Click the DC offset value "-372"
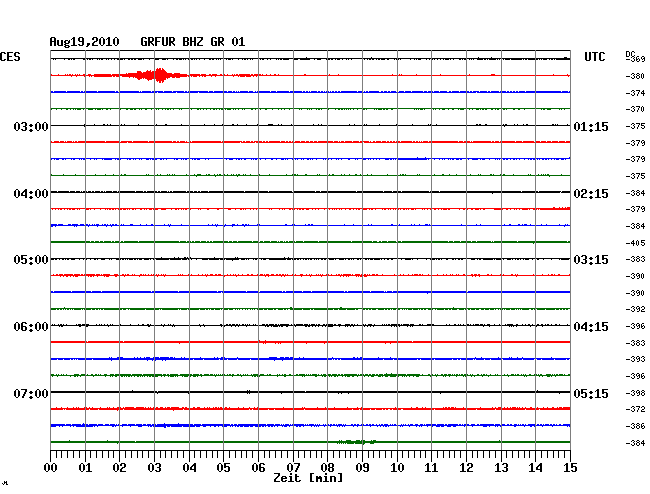The image size is (650, 494). (x=635, y=409)
